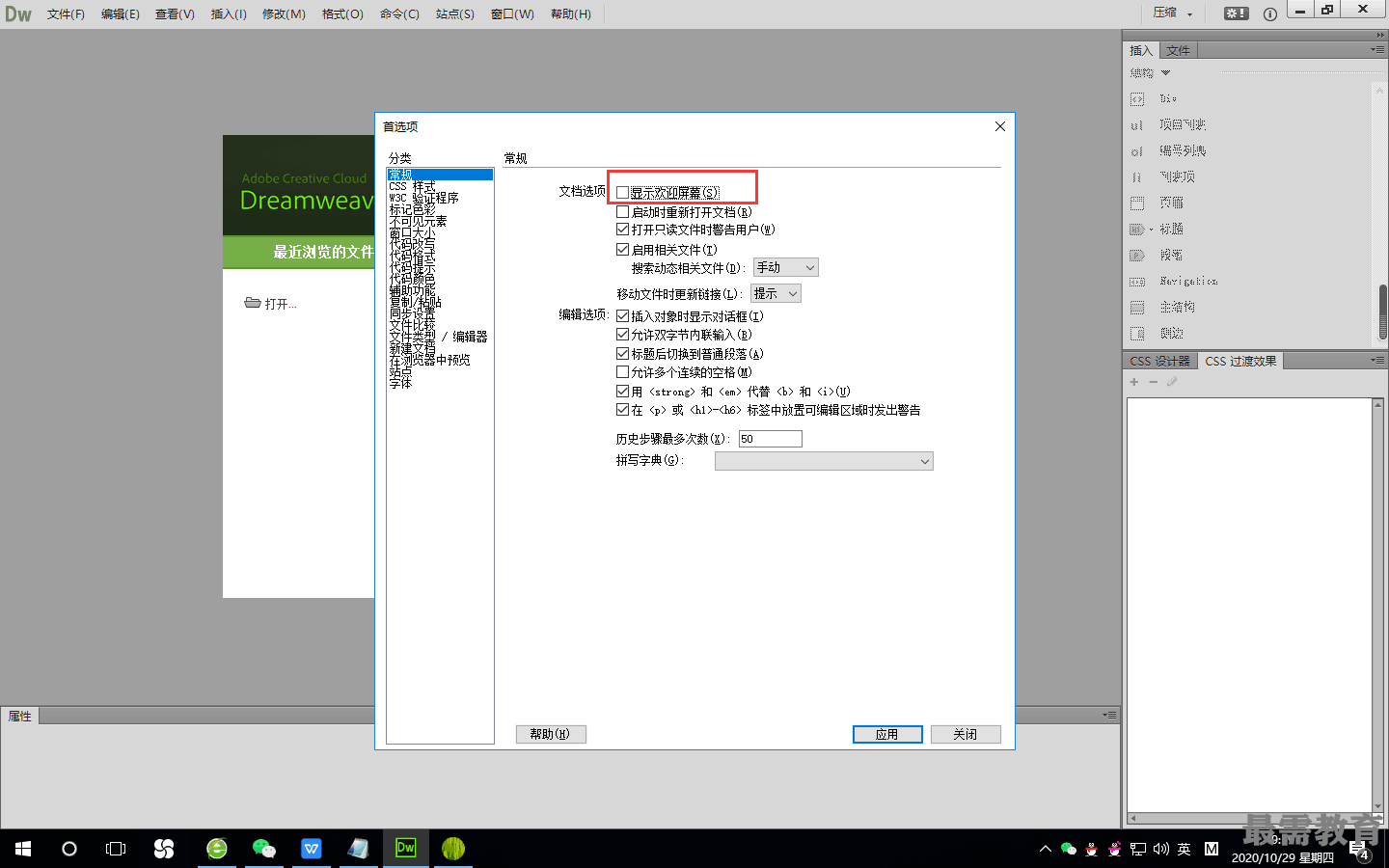Screen dimensions: 1389x868
Task: Open the 文件(F) menu
Action: (x=66, y=14)
